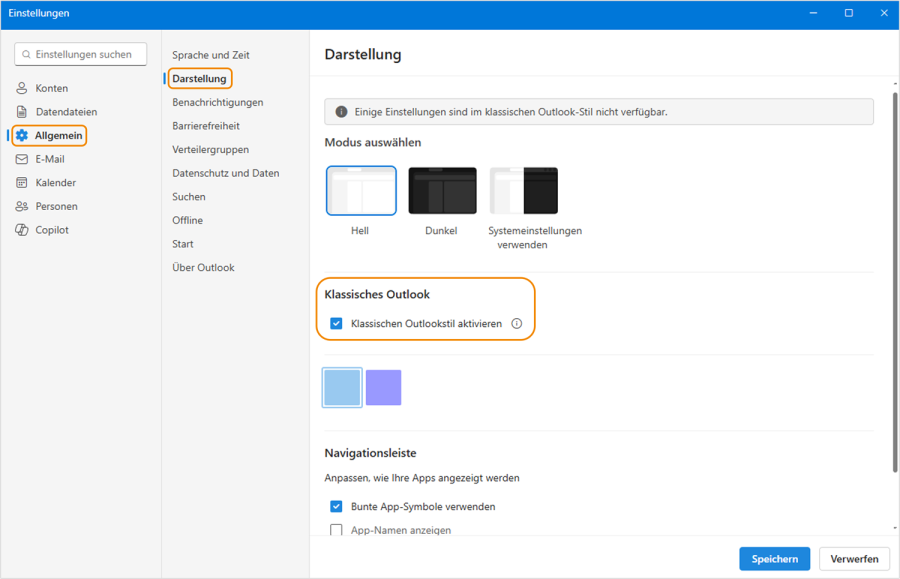Click the Allgemein gear icon
This screenshot has width=900, height=579.
[x=22, y=135]
